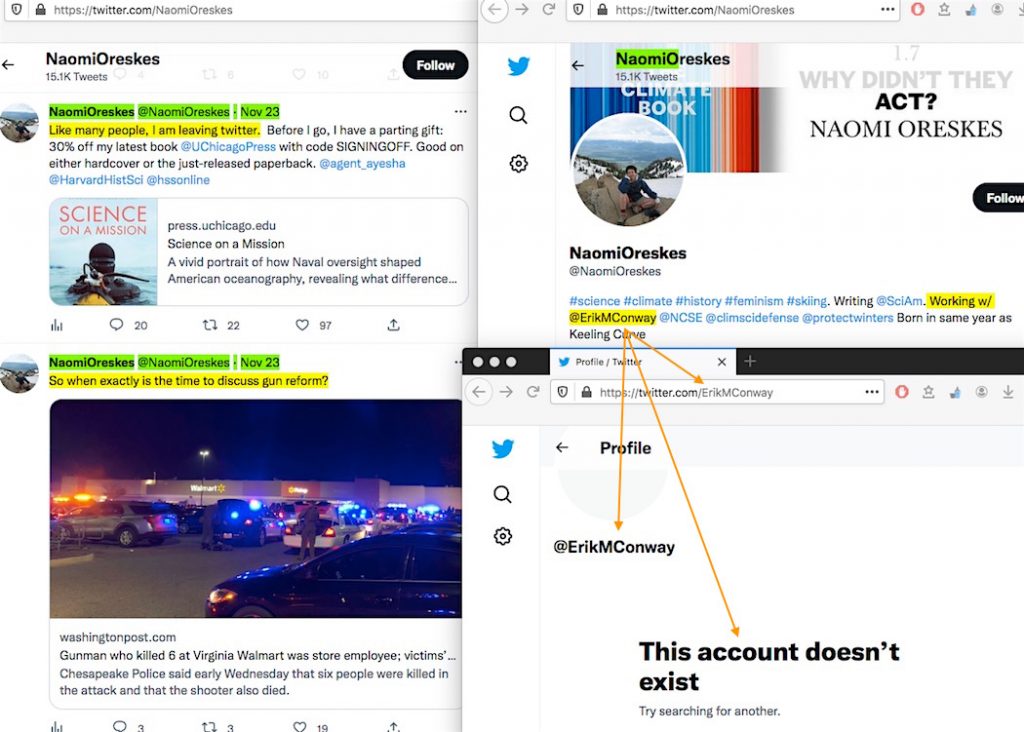Open page actions menu in ErikMConway address bar

click(x=872, y=392)
